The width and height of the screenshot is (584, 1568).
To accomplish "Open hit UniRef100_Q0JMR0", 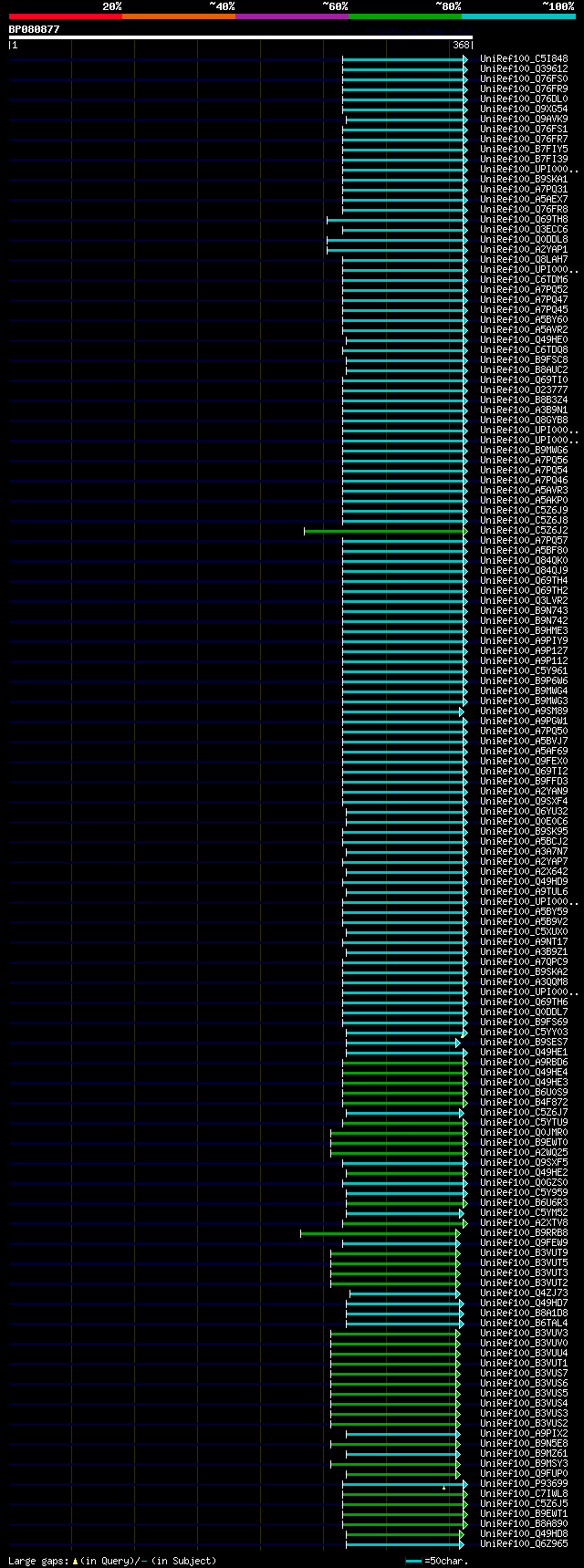I will [524, 1133].
